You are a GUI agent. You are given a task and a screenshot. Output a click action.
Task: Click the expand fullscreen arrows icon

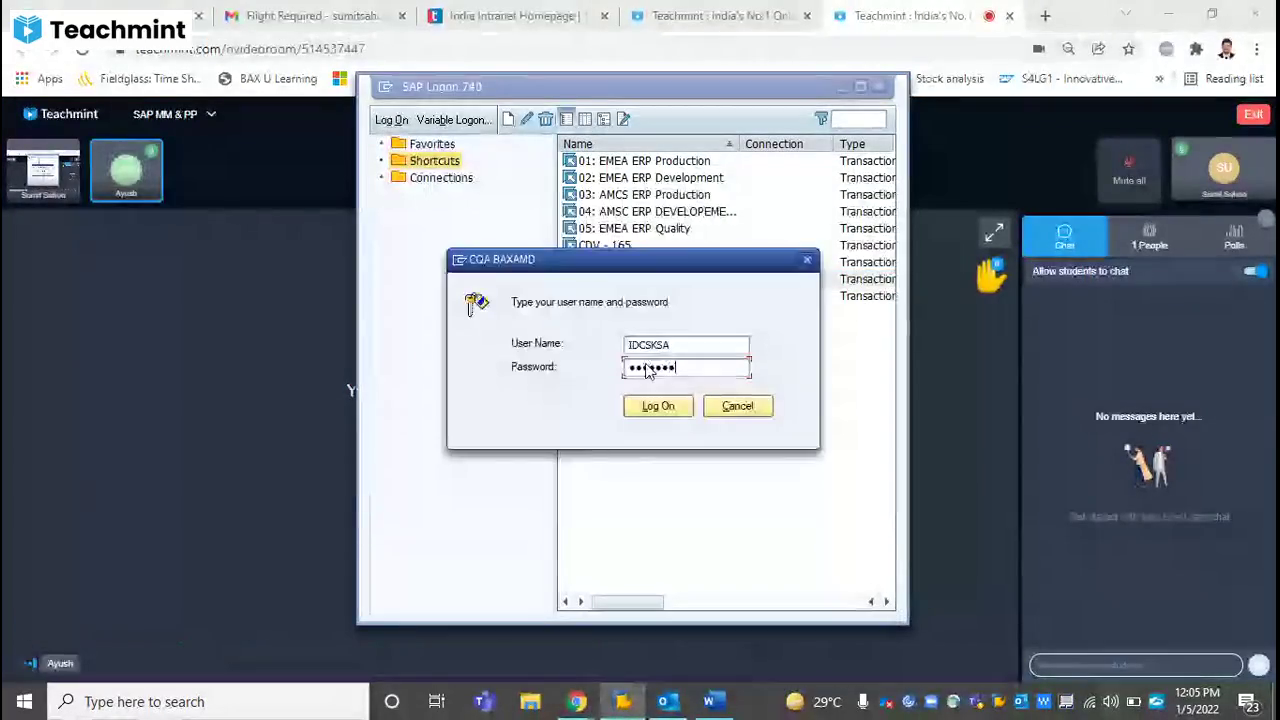pyautogui.click(x=994, y=234)
